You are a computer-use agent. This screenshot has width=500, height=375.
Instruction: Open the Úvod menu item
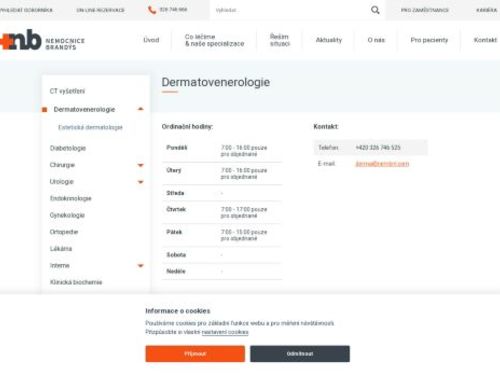pos(151,40)
